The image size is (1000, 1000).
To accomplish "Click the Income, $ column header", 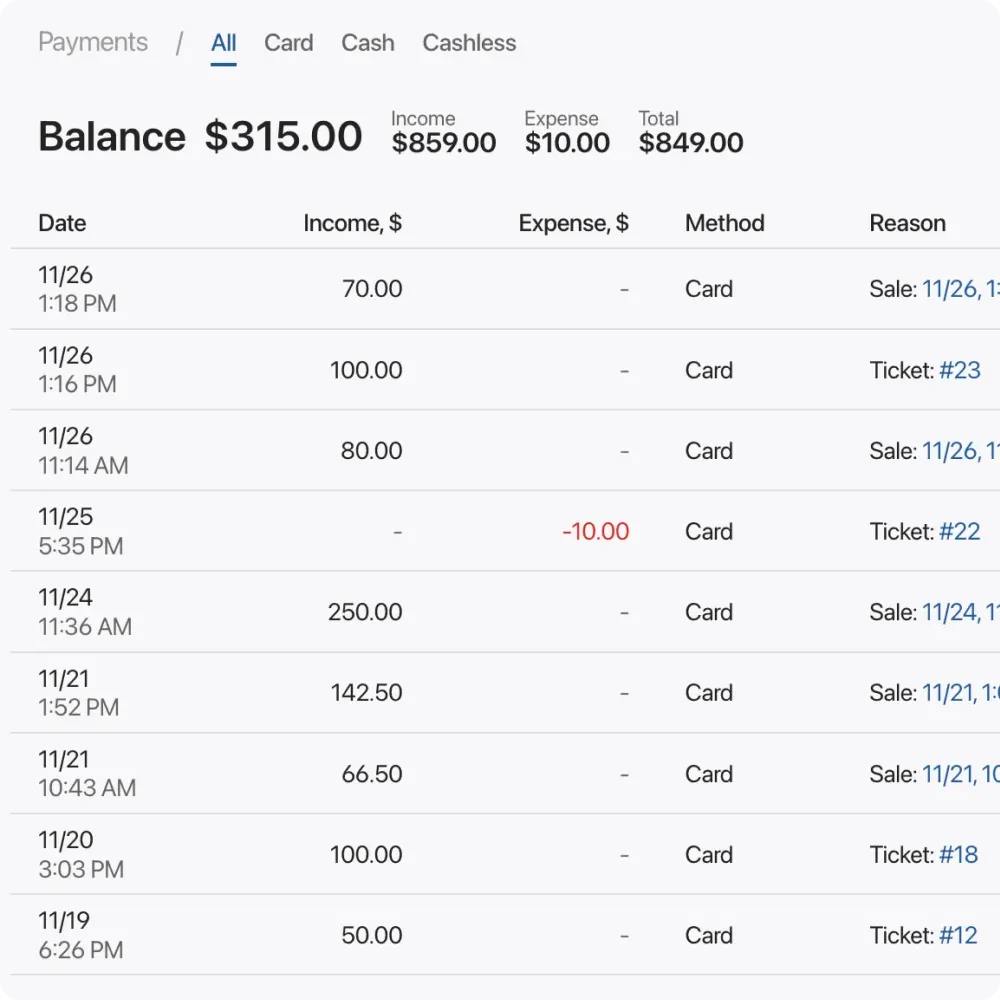I will [x=352, y=223].
